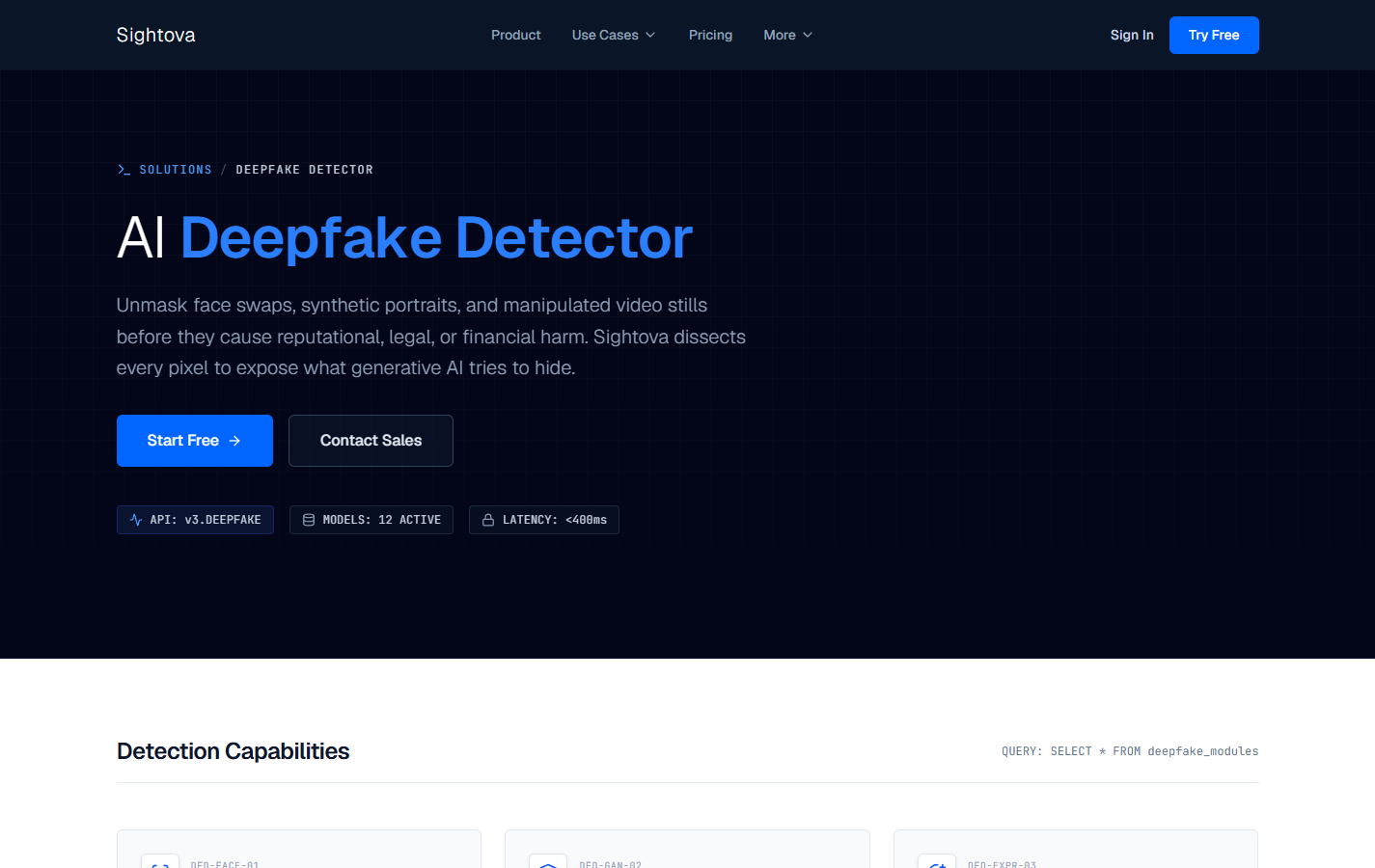Open the SOLUTIONS breadcrumb link
The image size is (1375, 868).
pos(176,170)
